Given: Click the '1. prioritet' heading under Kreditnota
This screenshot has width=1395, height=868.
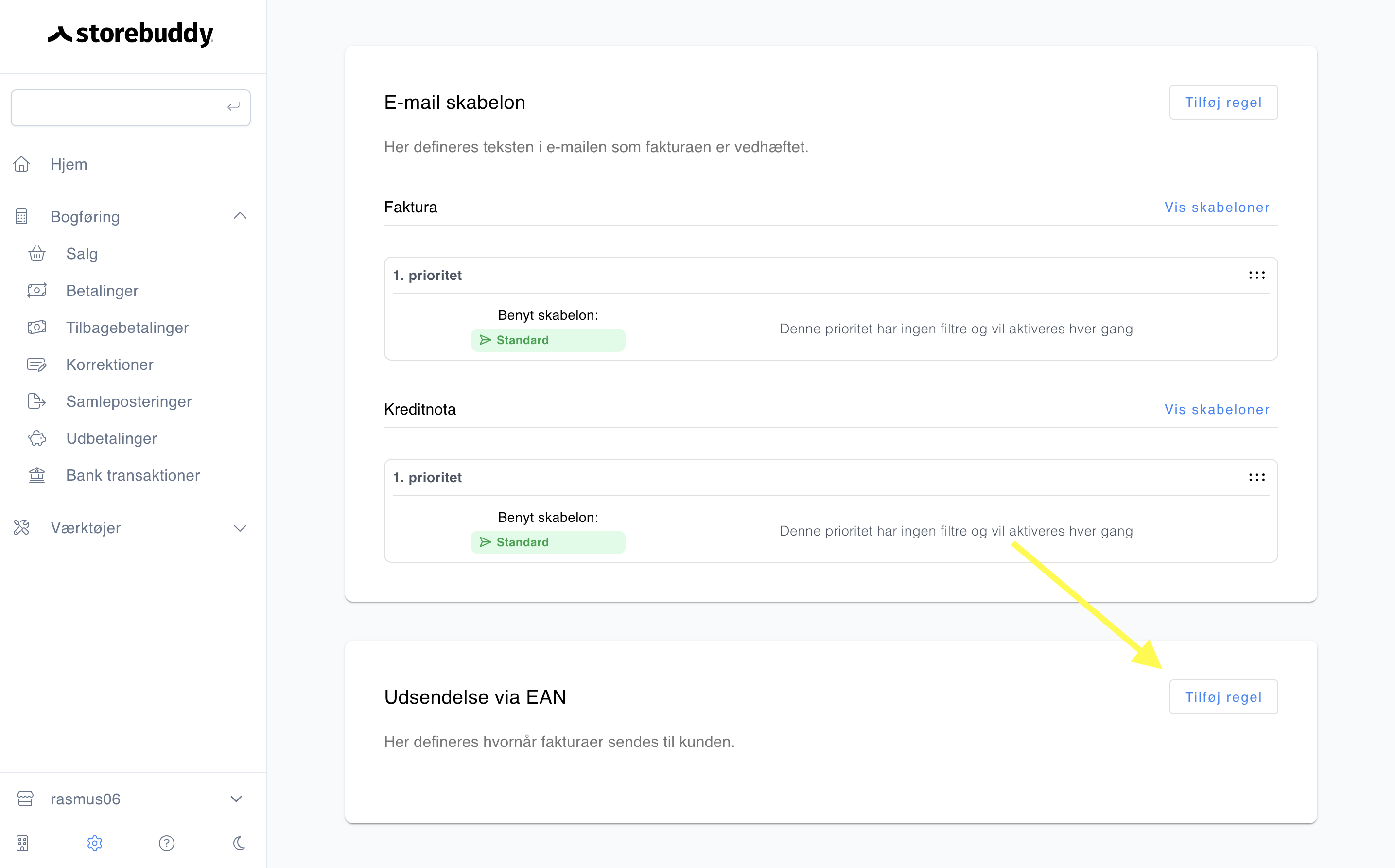Looking at the screenshot, I should (x=427, y=477).
